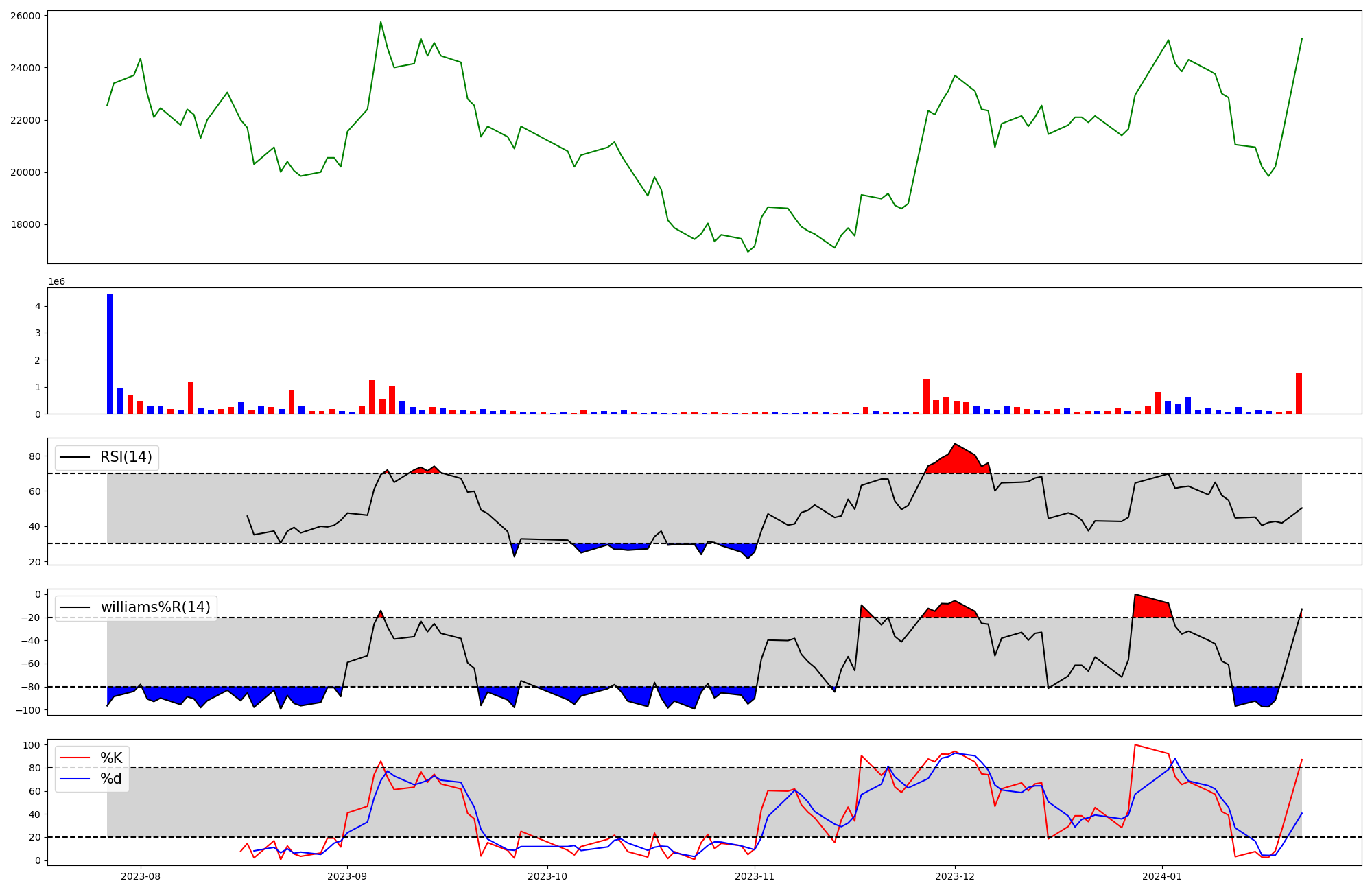Click the red %K legend entry
The image size is (1372, 892).
click(110, 758)
